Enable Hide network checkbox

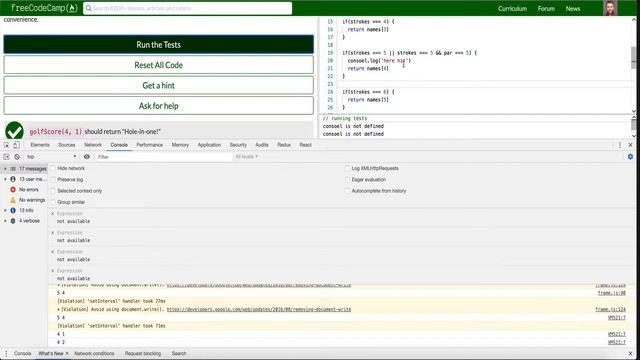pyautogui.click(x=53, y=168)
